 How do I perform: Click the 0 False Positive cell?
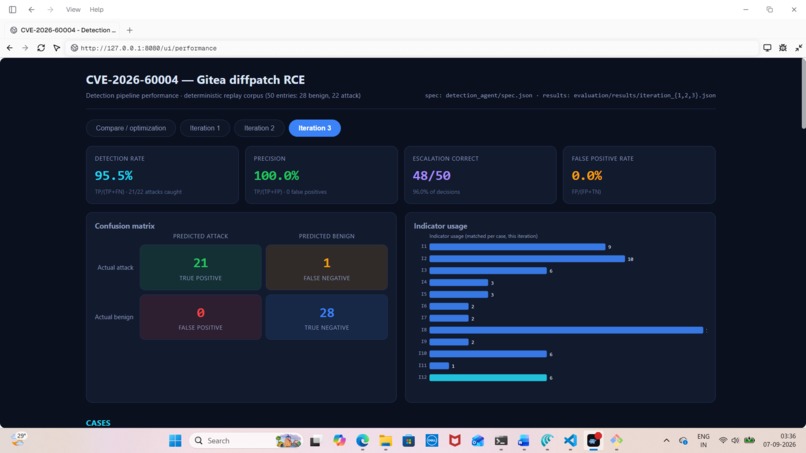(x=200, y=317)
